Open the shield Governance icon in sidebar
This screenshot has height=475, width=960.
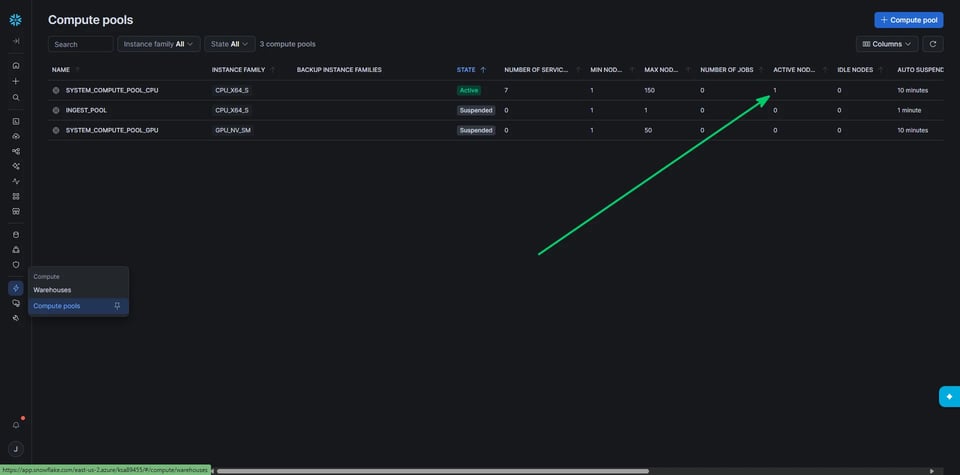coord(16,264)
